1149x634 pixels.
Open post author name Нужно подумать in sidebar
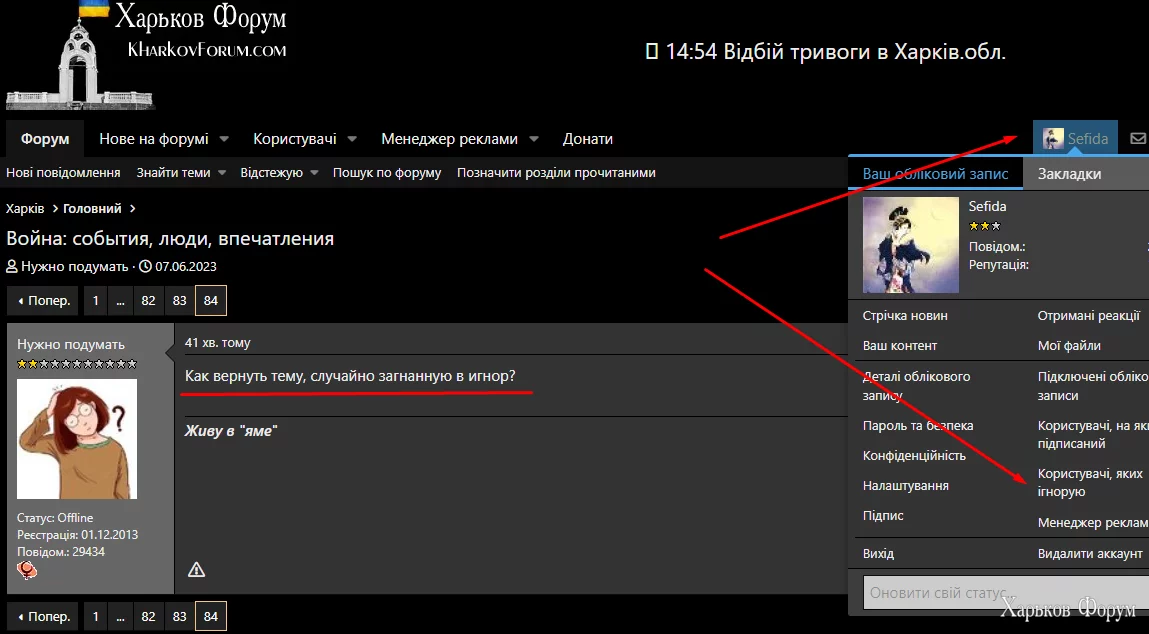point(71,344)
